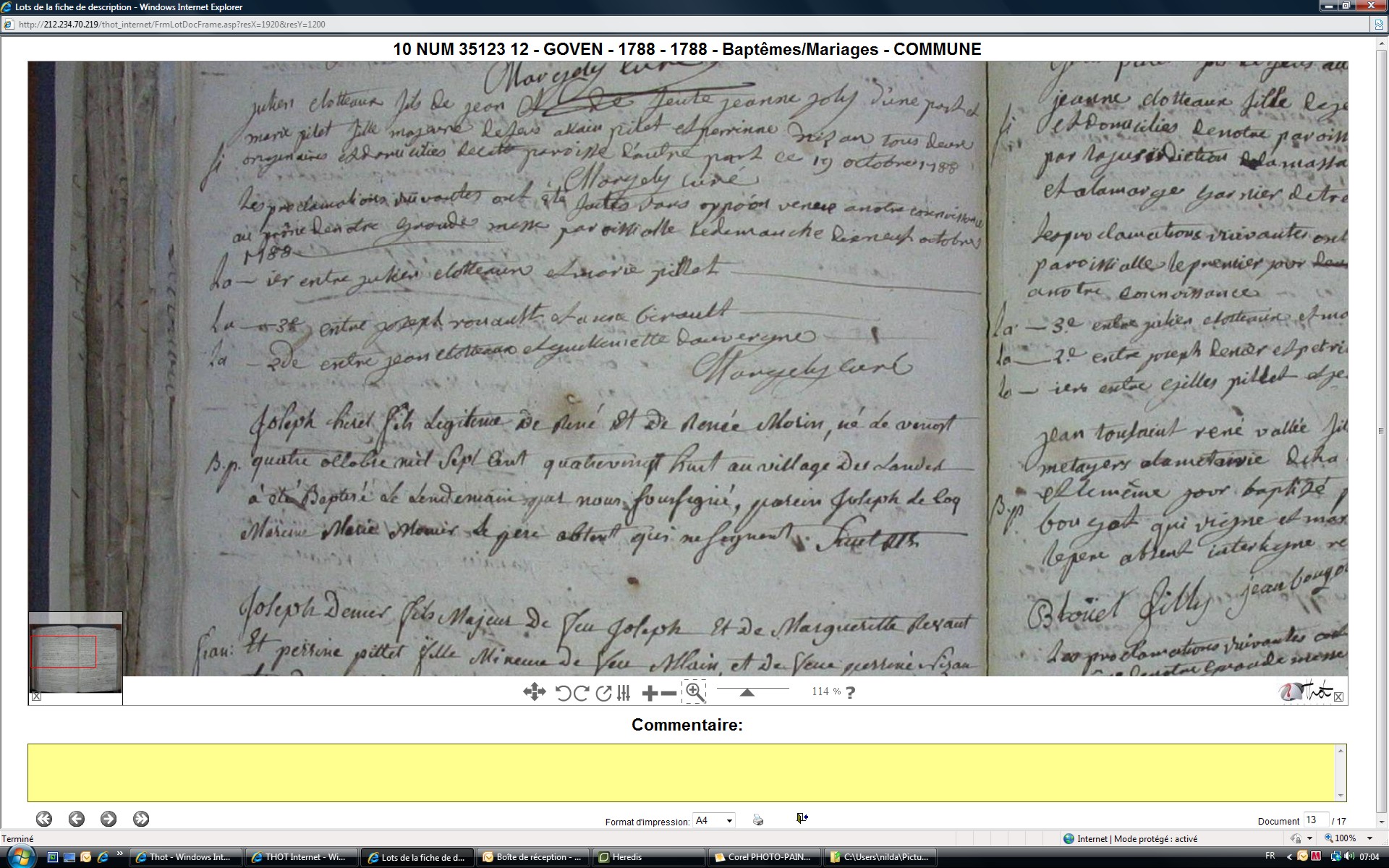Activate the magnifier area zoom tool
This screenshot has width=1389, height=868.
coord(694,692)
